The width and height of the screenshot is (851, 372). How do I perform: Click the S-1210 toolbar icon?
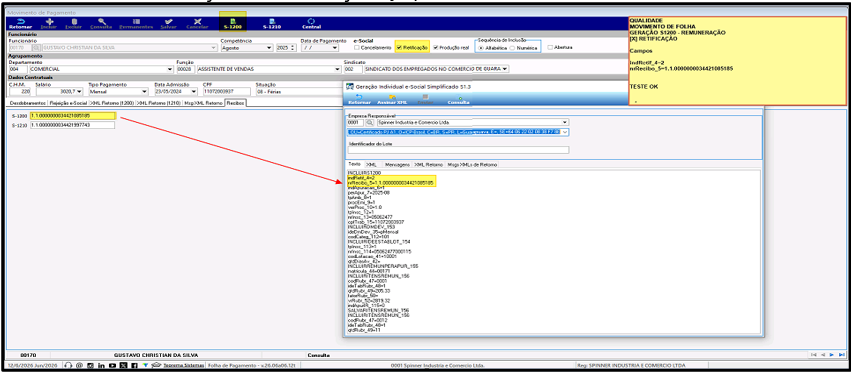(271, 23)
